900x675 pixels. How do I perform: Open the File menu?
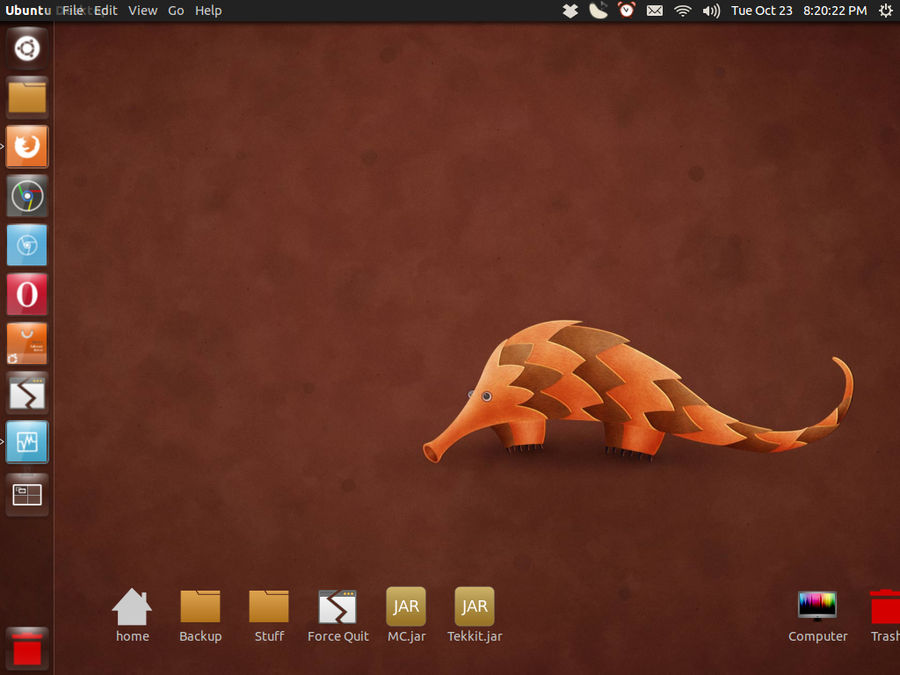pos(73,10)
